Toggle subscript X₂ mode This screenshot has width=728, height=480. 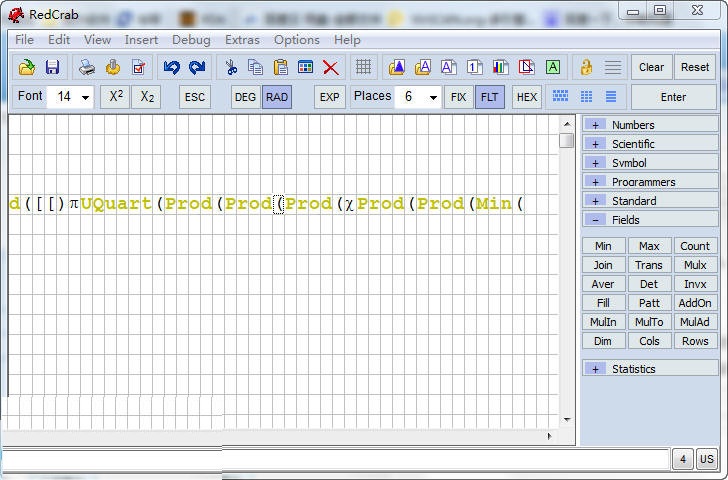click(147, 97)
